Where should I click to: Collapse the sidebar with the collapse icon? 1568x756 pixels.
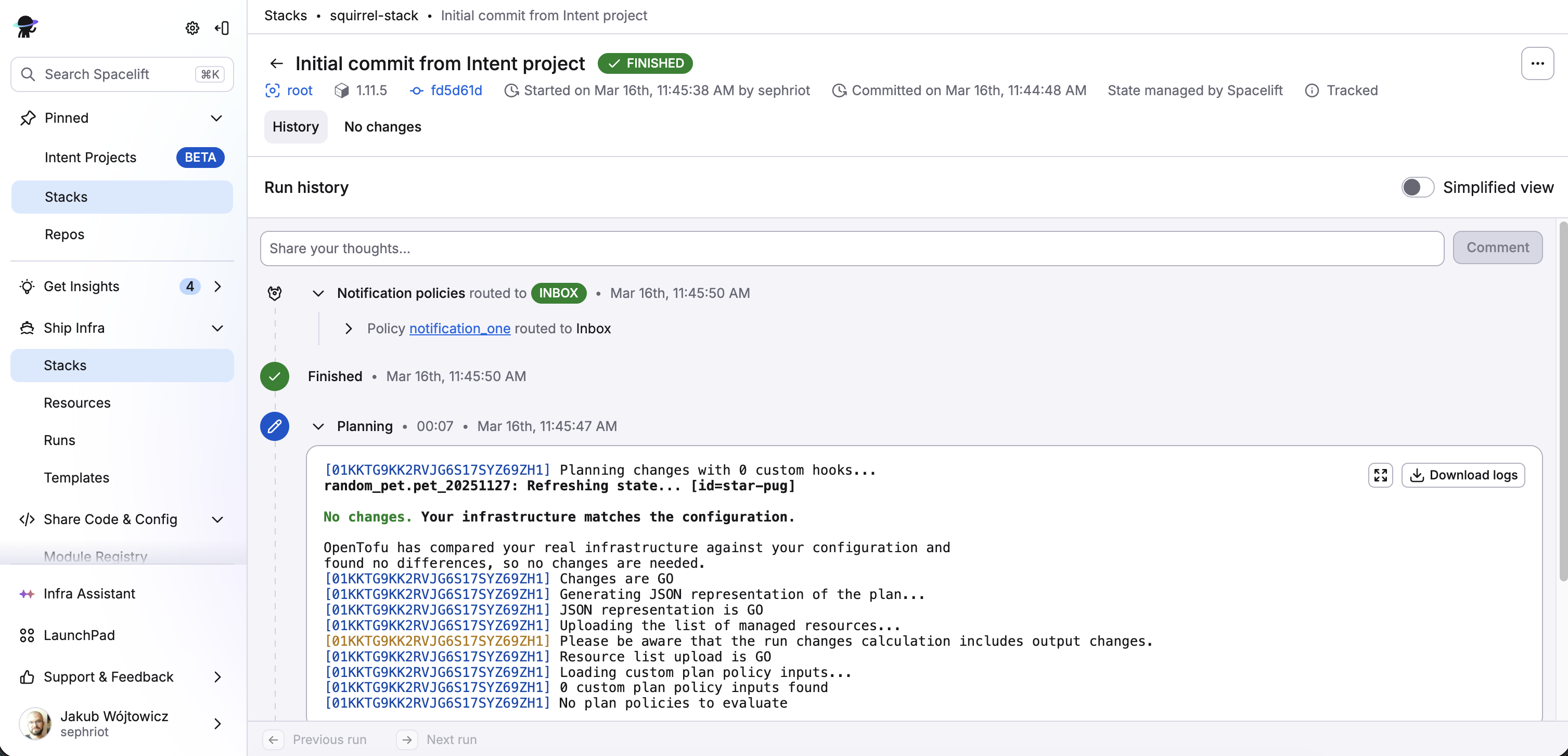(x=222, y=28)
